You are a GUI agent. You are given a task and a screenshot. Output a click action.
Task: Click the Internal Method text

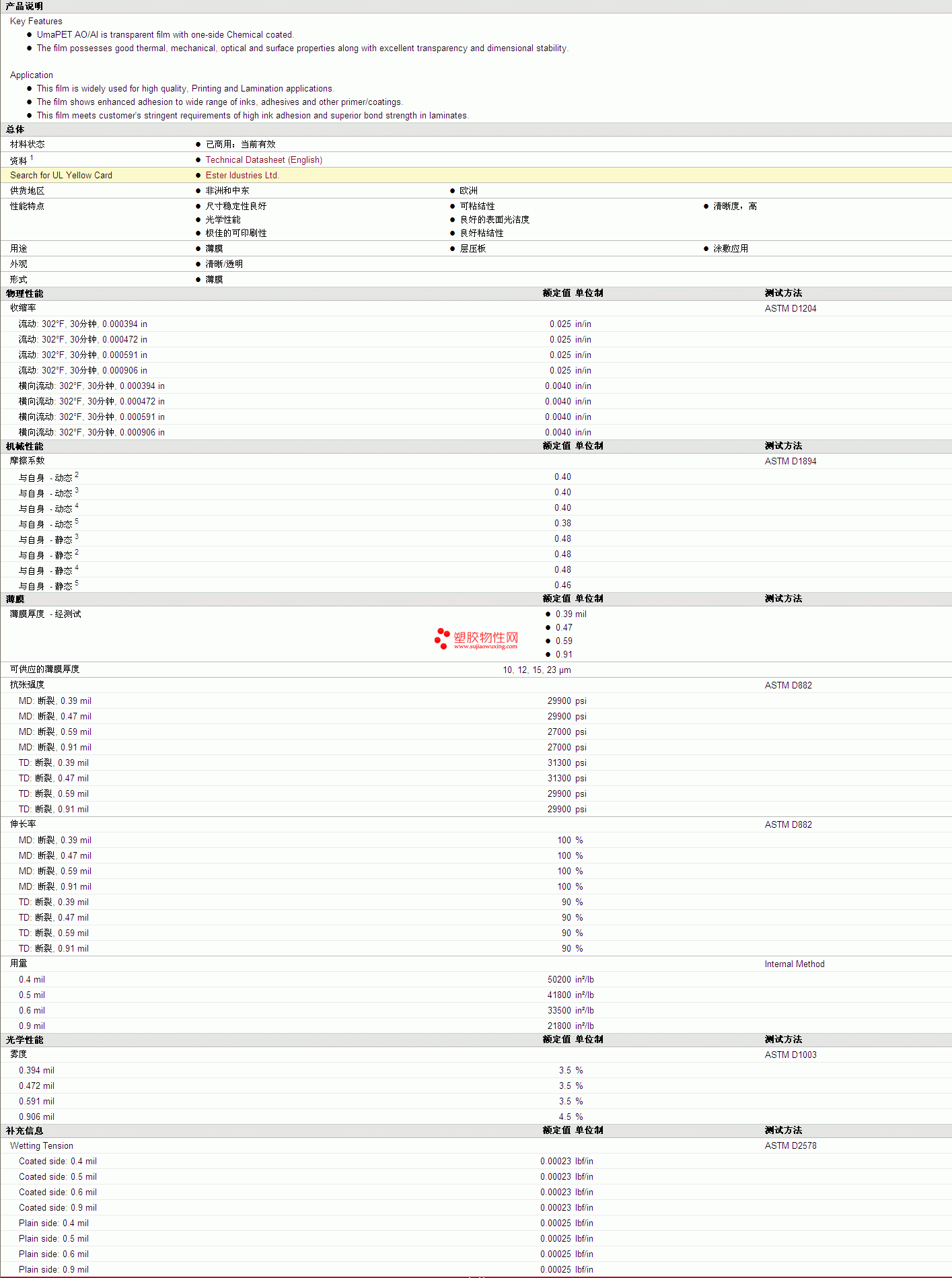(x=795, y=964)
